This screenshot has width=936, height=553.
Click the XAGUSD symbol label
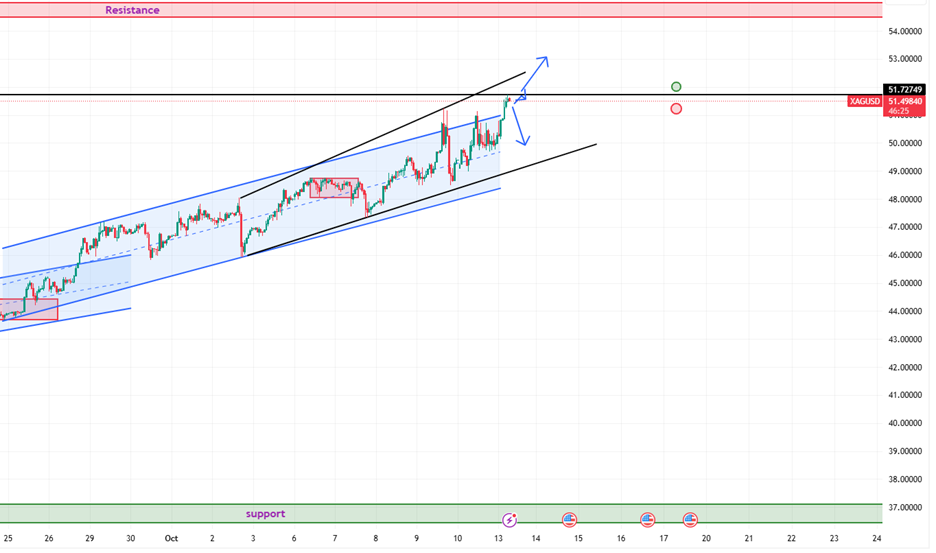tap(864, 101)
